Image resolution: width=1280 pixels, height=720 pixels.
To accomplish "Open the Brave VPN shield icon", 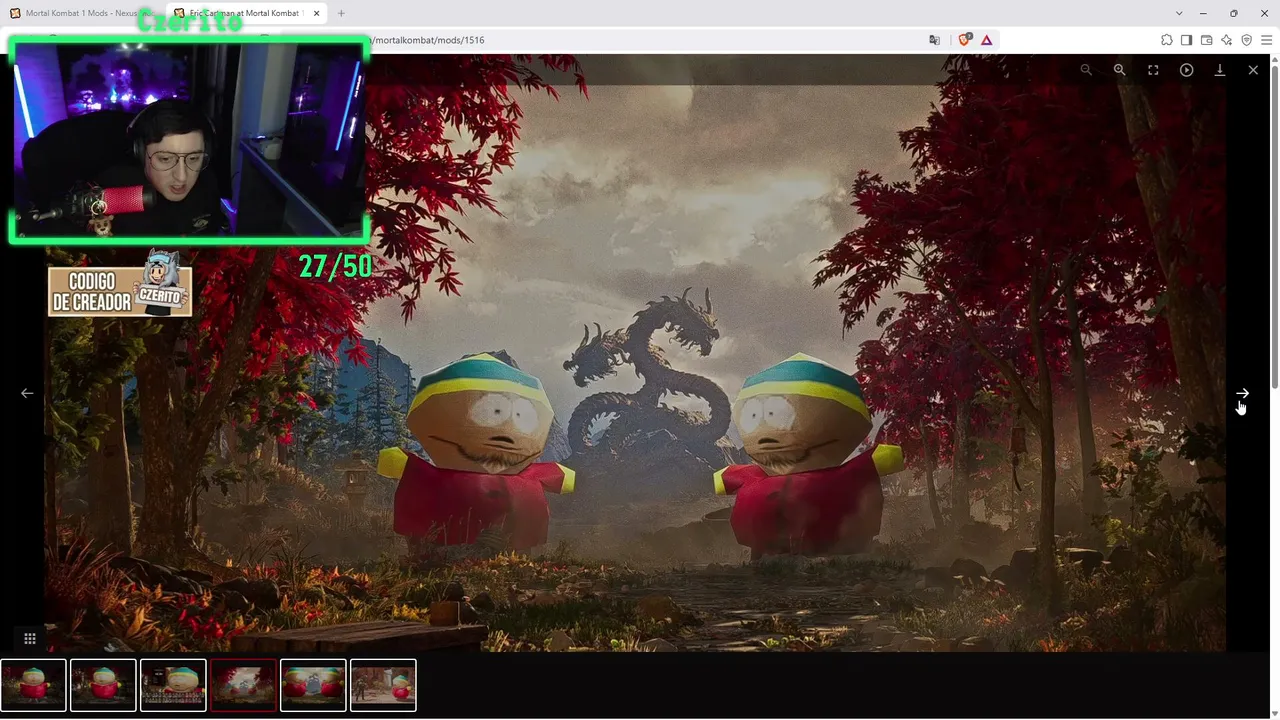I will click(1246, 40).
